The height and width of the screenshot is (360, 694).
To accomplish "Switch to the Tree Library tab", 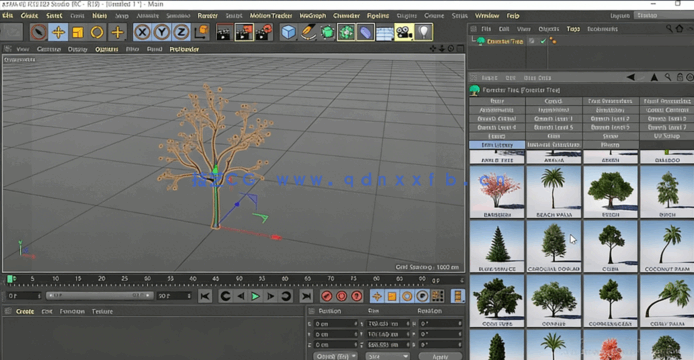I will (x=497, y=145).
